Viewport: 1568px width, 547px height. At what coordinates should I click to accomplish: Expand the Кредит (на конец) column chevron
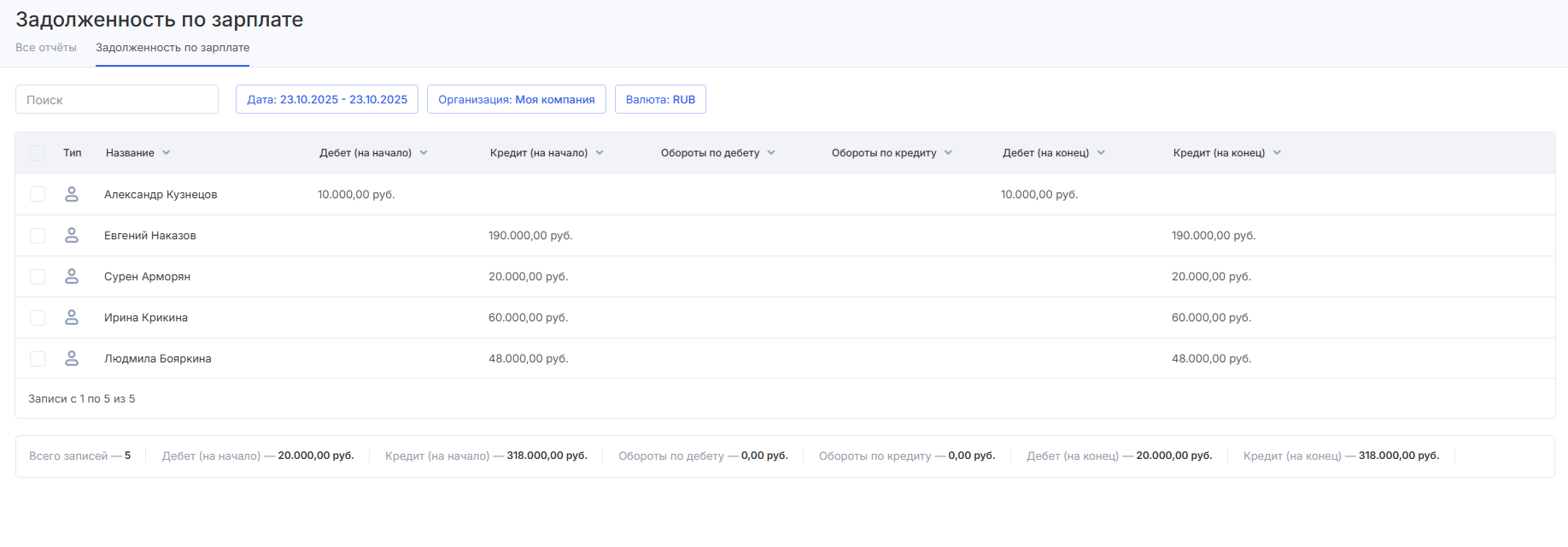[1277, 153]
